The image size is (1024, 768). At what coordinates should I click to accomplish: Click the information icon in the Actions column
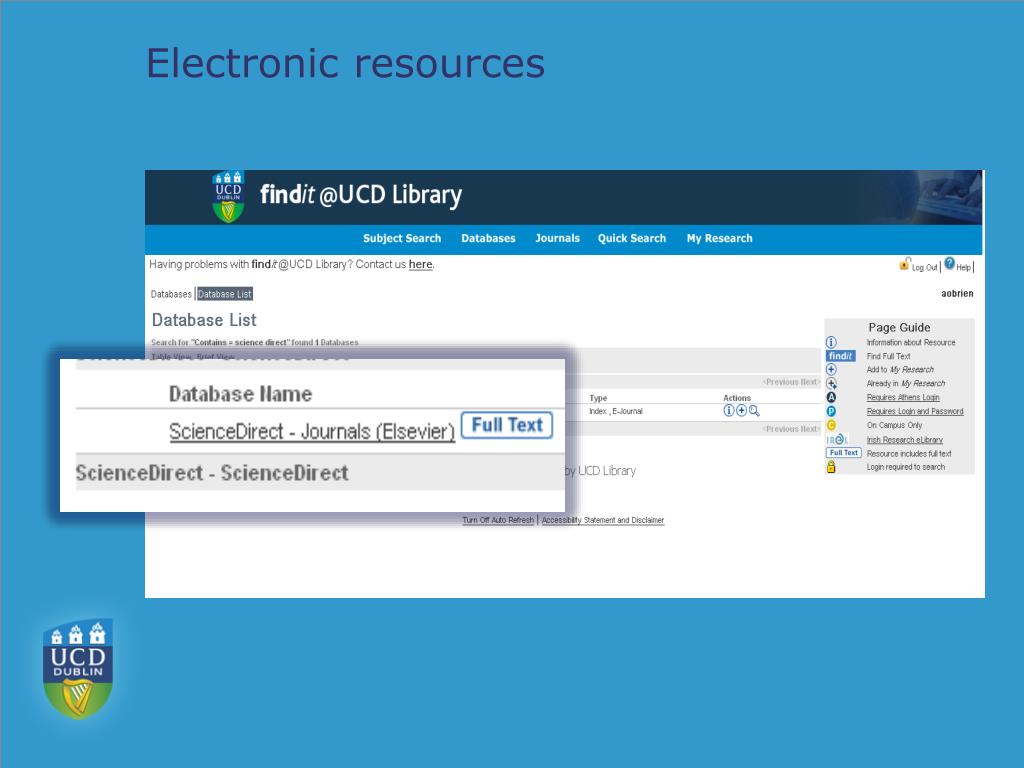coord(729,411)
